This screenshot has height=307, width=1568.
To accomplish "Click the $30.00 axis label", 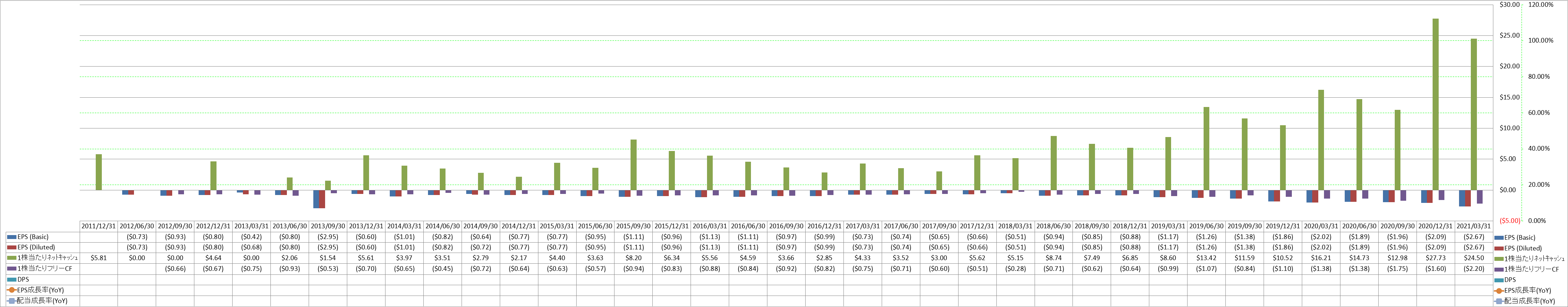I will (1510, 5).
